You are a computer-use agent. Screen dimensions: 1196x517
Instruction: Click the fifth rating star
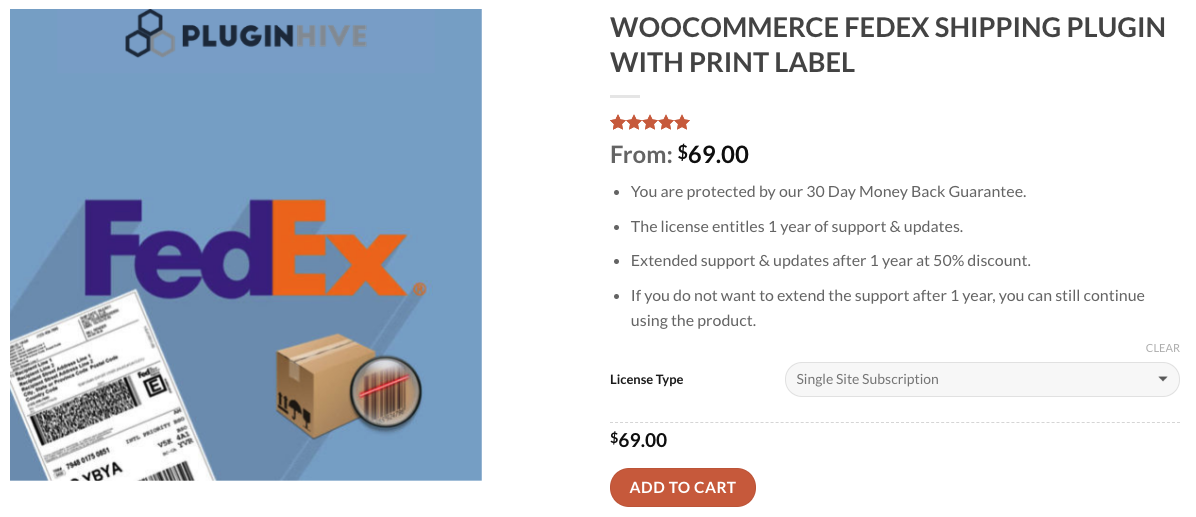coord(682,123)
